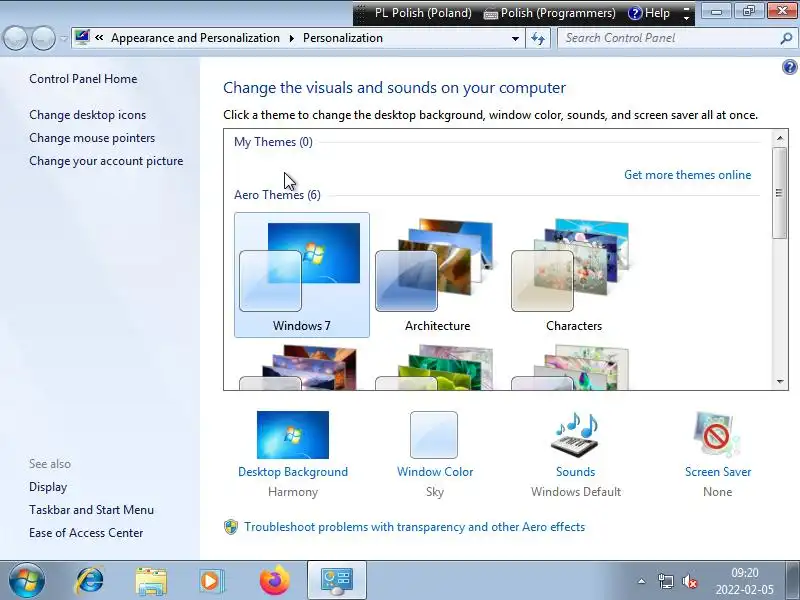This screenshot has width=800, height=600.
Task: Click the Desktop Background label link
Action: pos(293,471)
